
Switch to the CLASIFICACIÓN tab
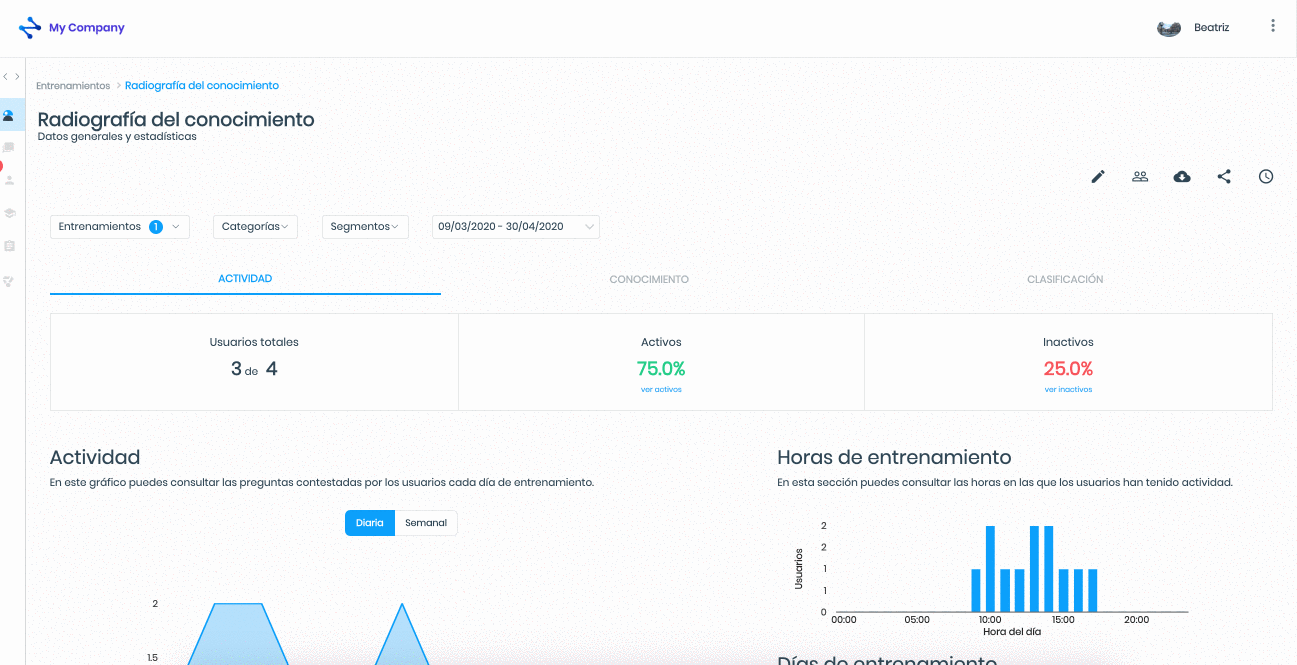pos(1065,280)
